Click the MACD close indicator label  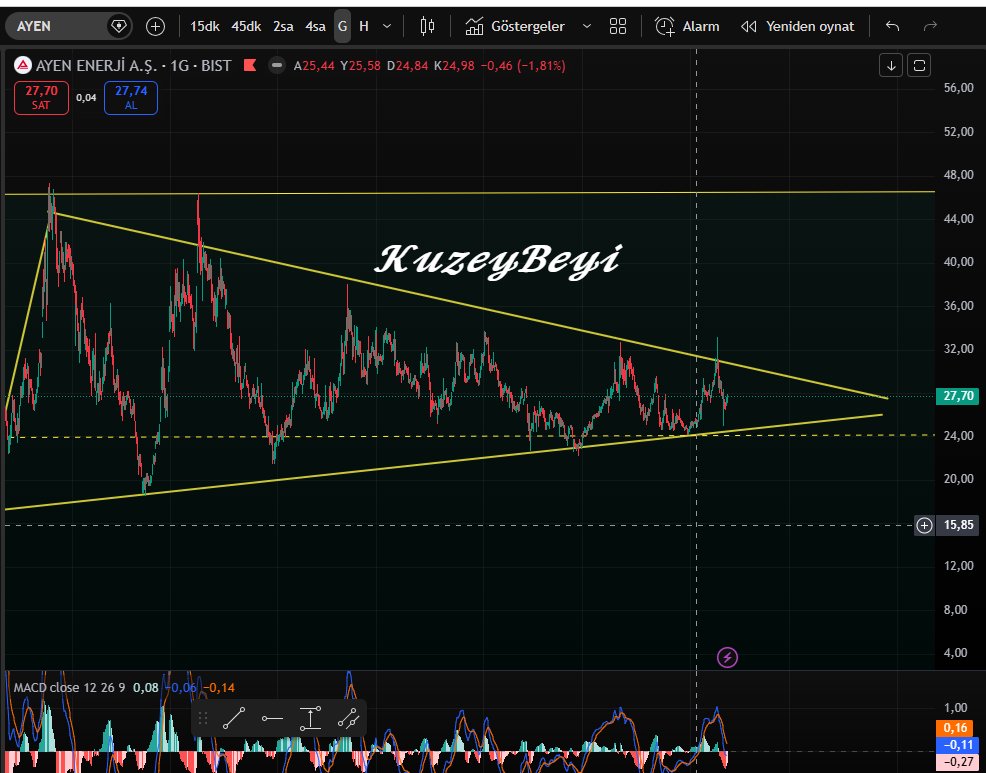tap(48, 687)
